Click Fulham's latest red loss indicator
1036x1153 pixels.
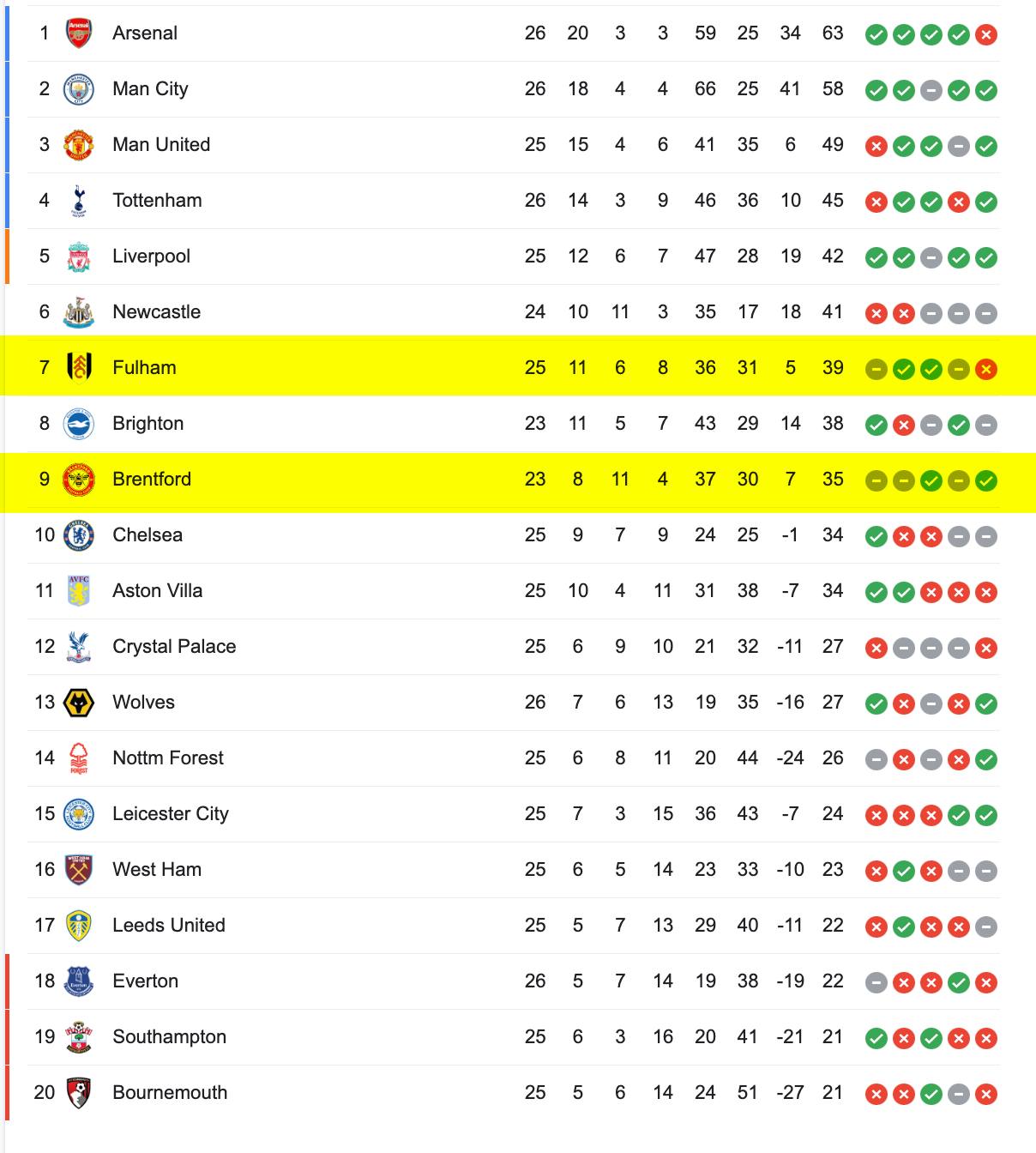tap(986, 370)
